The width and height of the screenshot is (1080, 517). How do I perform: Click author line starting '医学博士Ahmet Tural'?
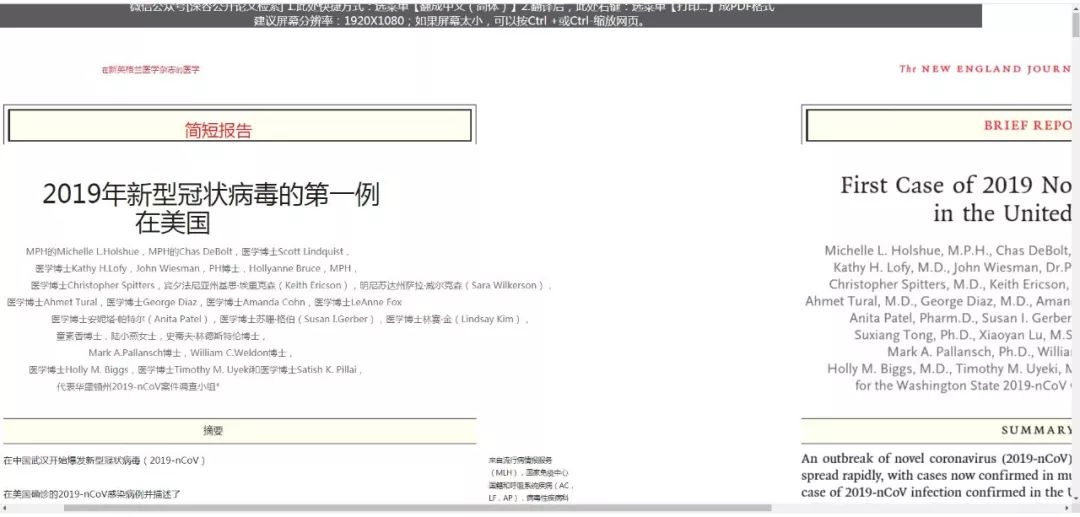pyautogui.click(x=205, y=302)
